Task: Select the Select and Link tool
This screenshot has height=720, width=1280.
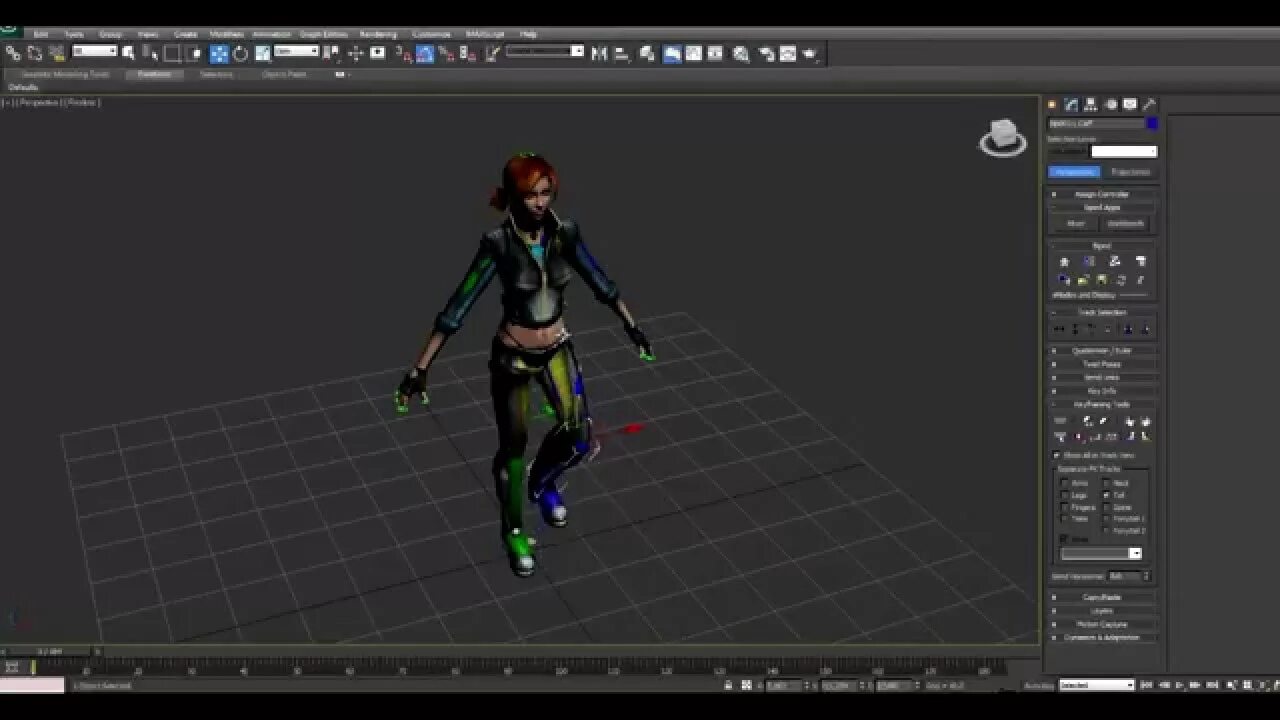Action: point(13,53)
